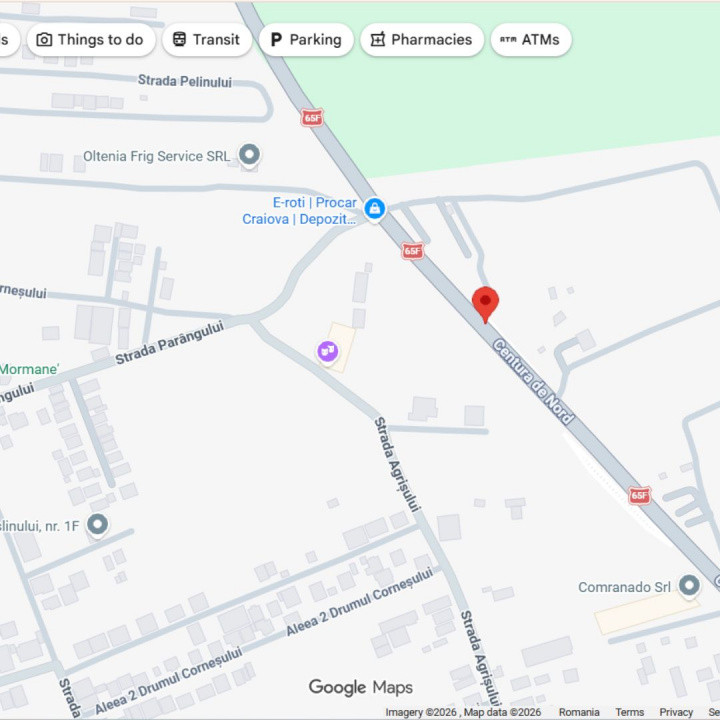Click the Strada Parângului street label
720x720 pixels.
[169, 342]
